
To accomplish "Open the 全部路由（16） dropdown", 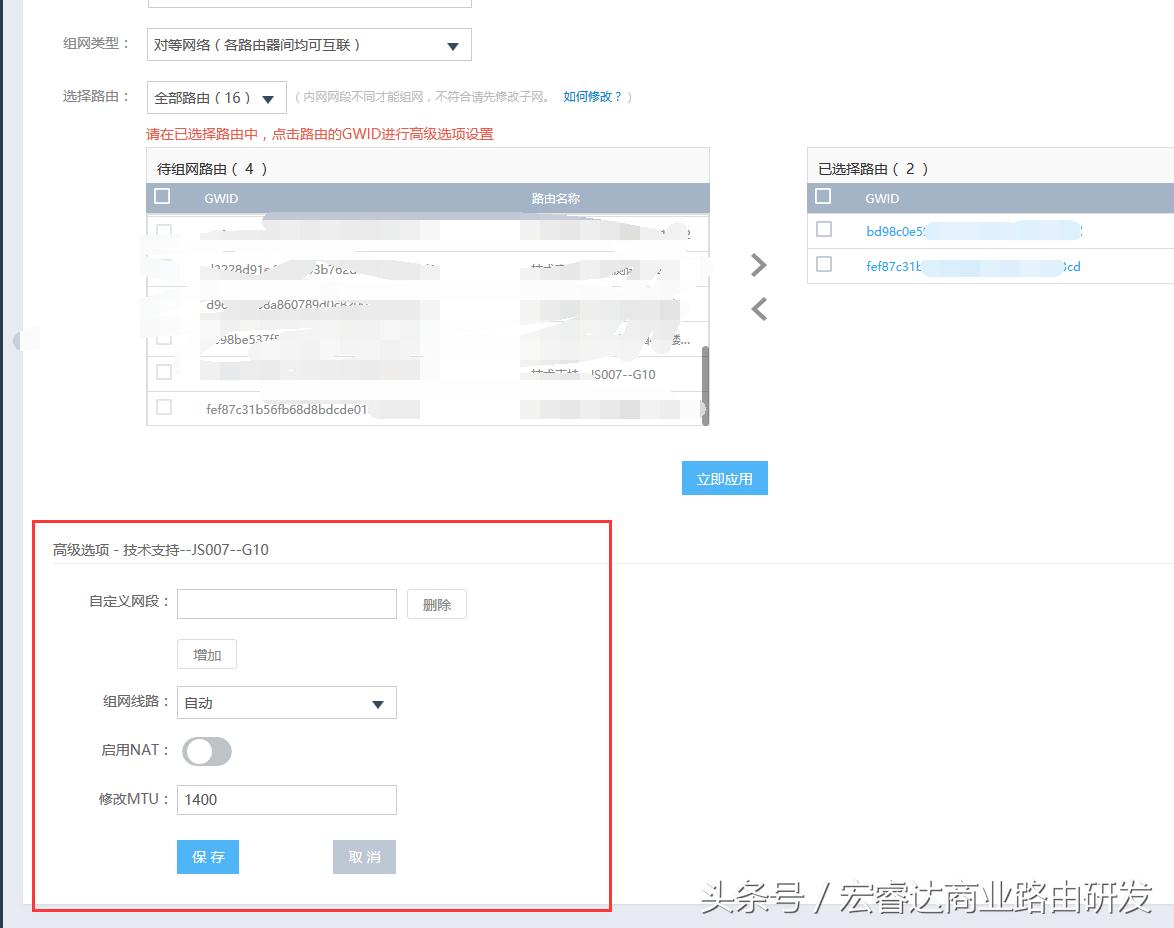I will tap(215, 97).
